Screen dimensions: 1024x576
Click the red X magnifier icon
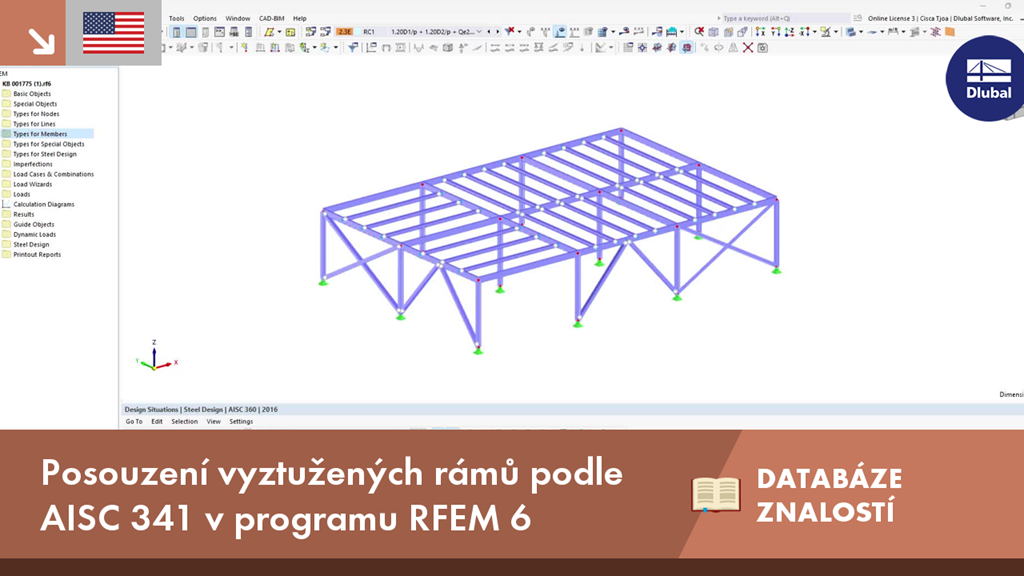pos(699,31)
